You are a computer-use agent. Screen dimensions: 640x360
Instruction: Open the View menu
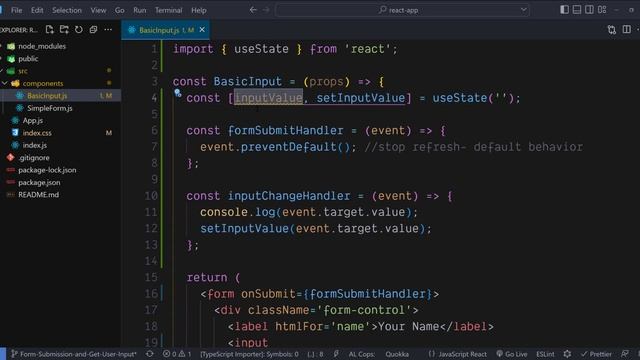[x=98, y=10]
